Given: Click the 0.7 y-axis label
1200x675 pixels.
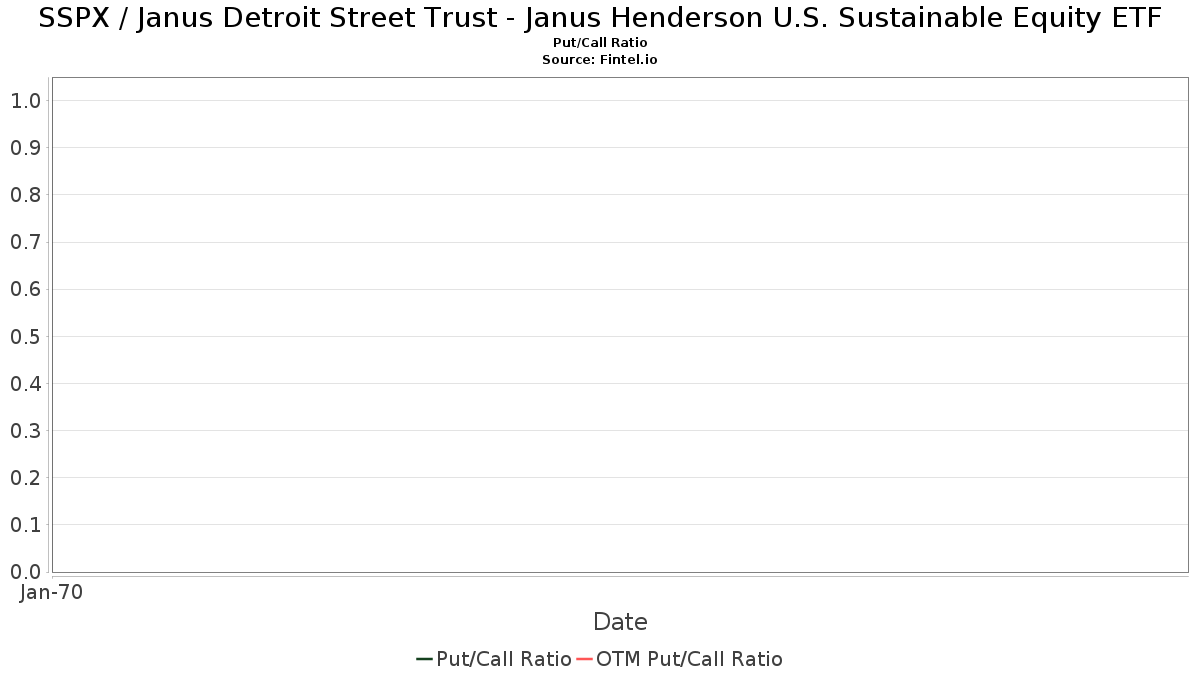Looking at the screenshot, I should coord(26,242).
